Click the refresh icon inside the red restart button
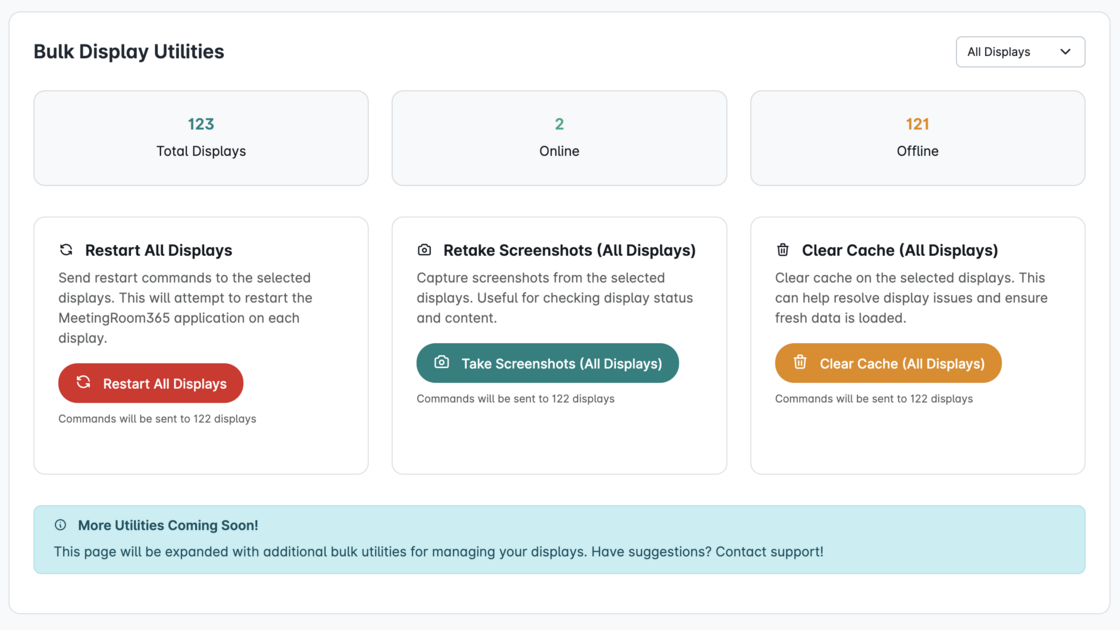Viewport: 1120px width, 630px height. tap(84, 383)
